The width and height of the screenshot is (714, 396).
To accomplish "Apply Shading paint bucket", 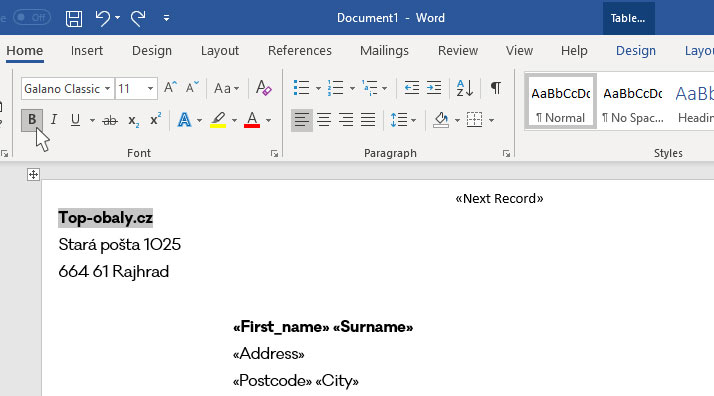I will (x=441, y=120).
